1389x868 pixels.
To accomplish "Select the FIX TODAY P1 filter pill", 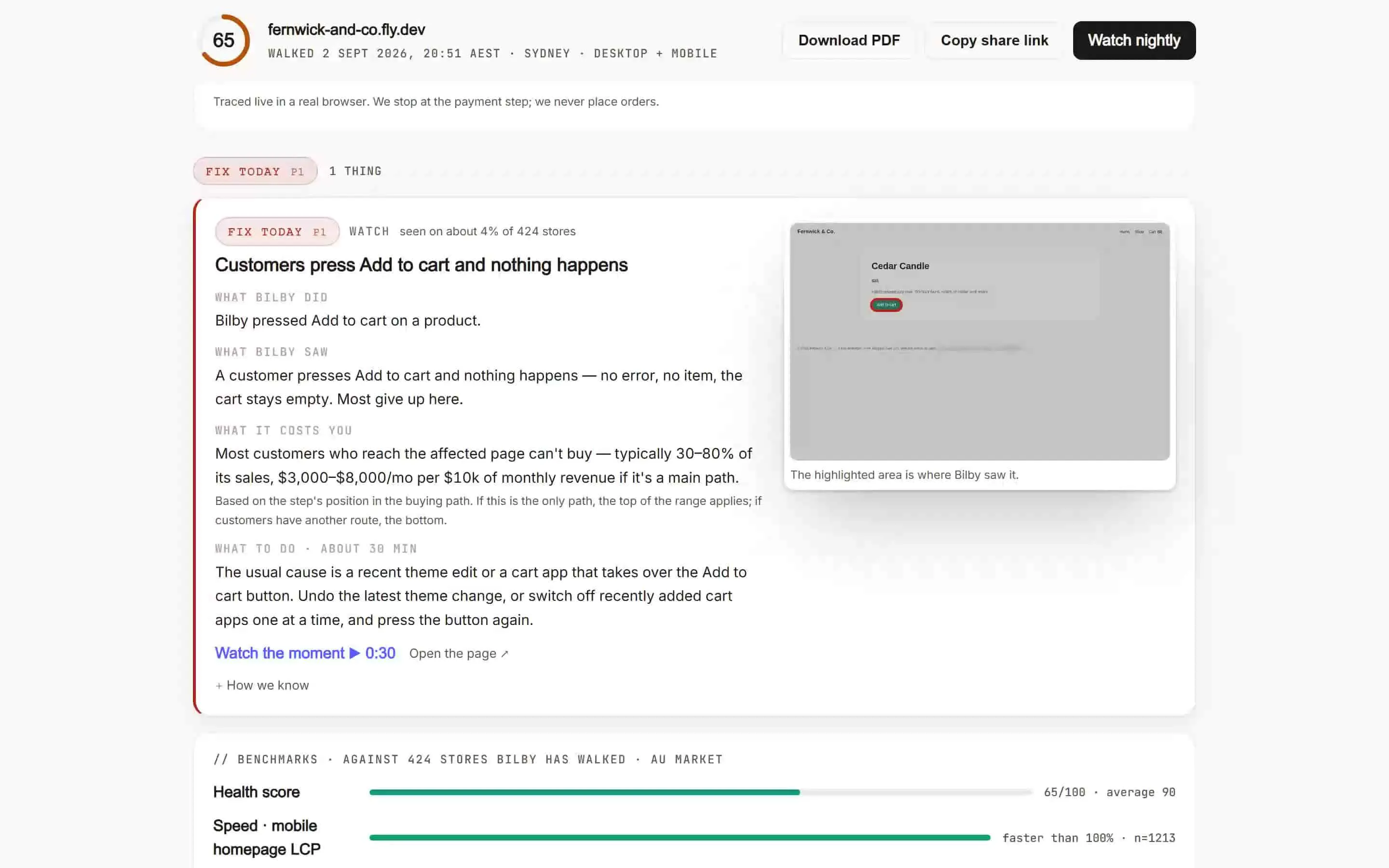I will tap(255, 171).
